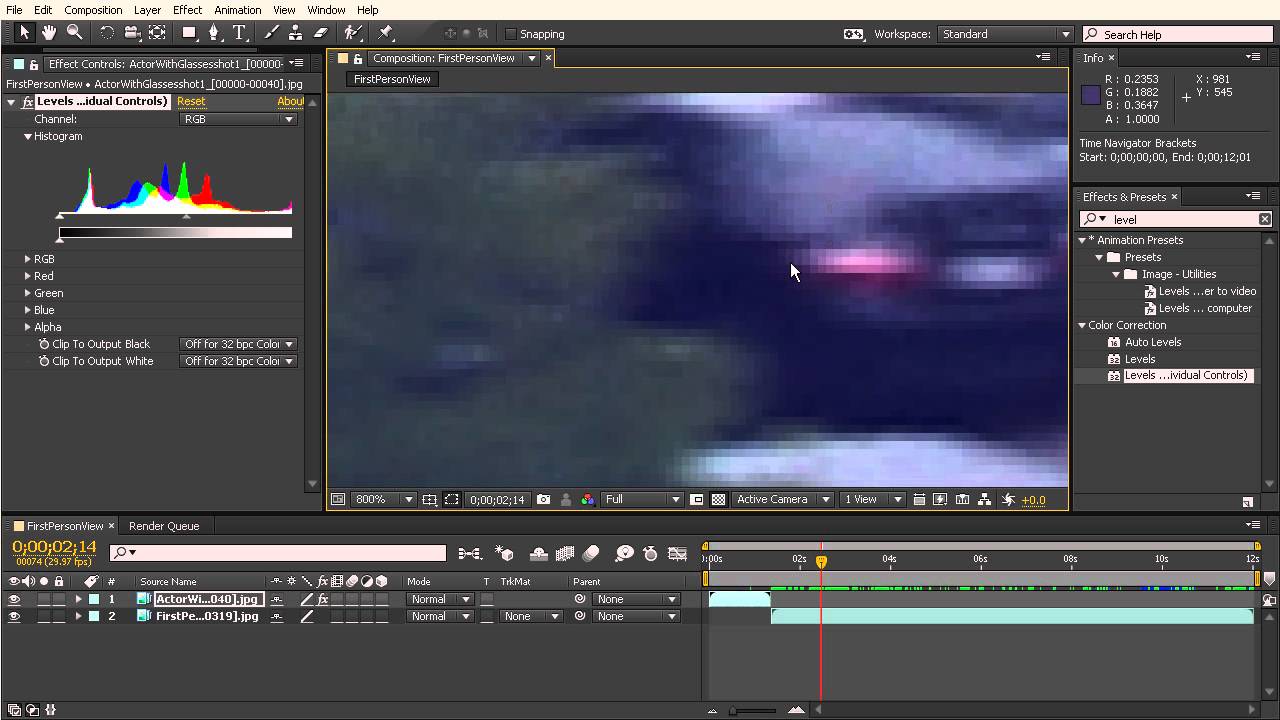The height and width of the screenshot is (720, 1280).
Task: Open the Composition Mini-Flowchart icon
Action: [x=469, y=553]
